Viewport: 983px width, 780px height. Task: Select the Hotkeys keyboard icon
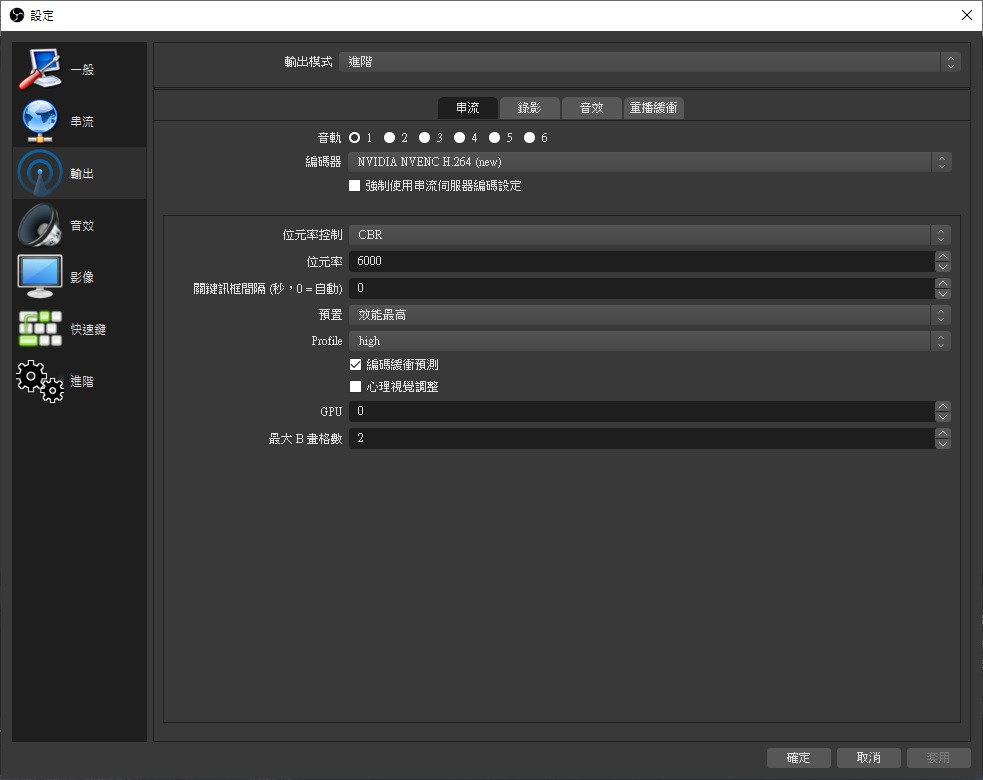[x=40, y=329]
